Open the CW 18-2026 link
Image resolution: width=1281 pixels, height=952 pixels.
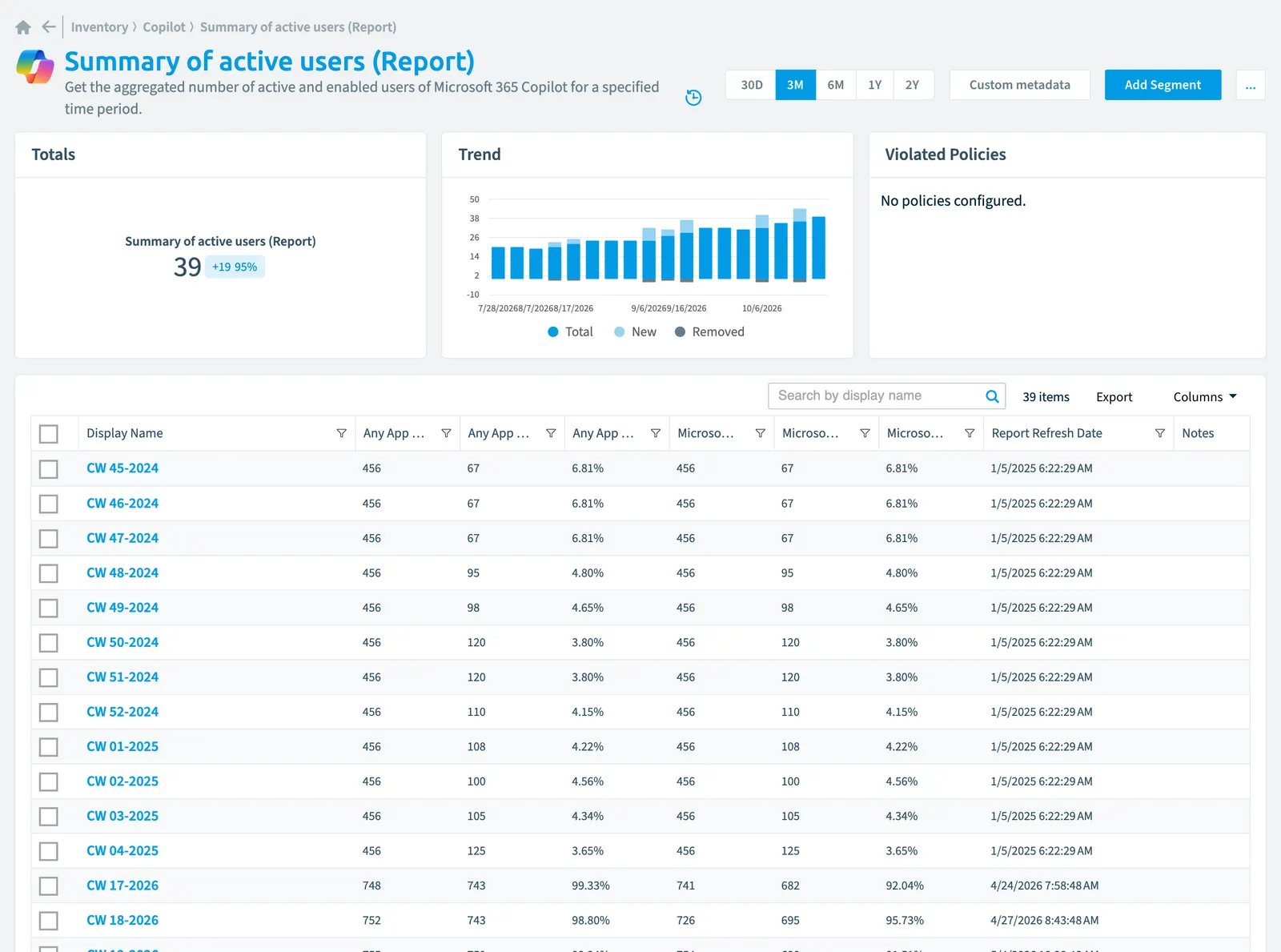[122, 921]
